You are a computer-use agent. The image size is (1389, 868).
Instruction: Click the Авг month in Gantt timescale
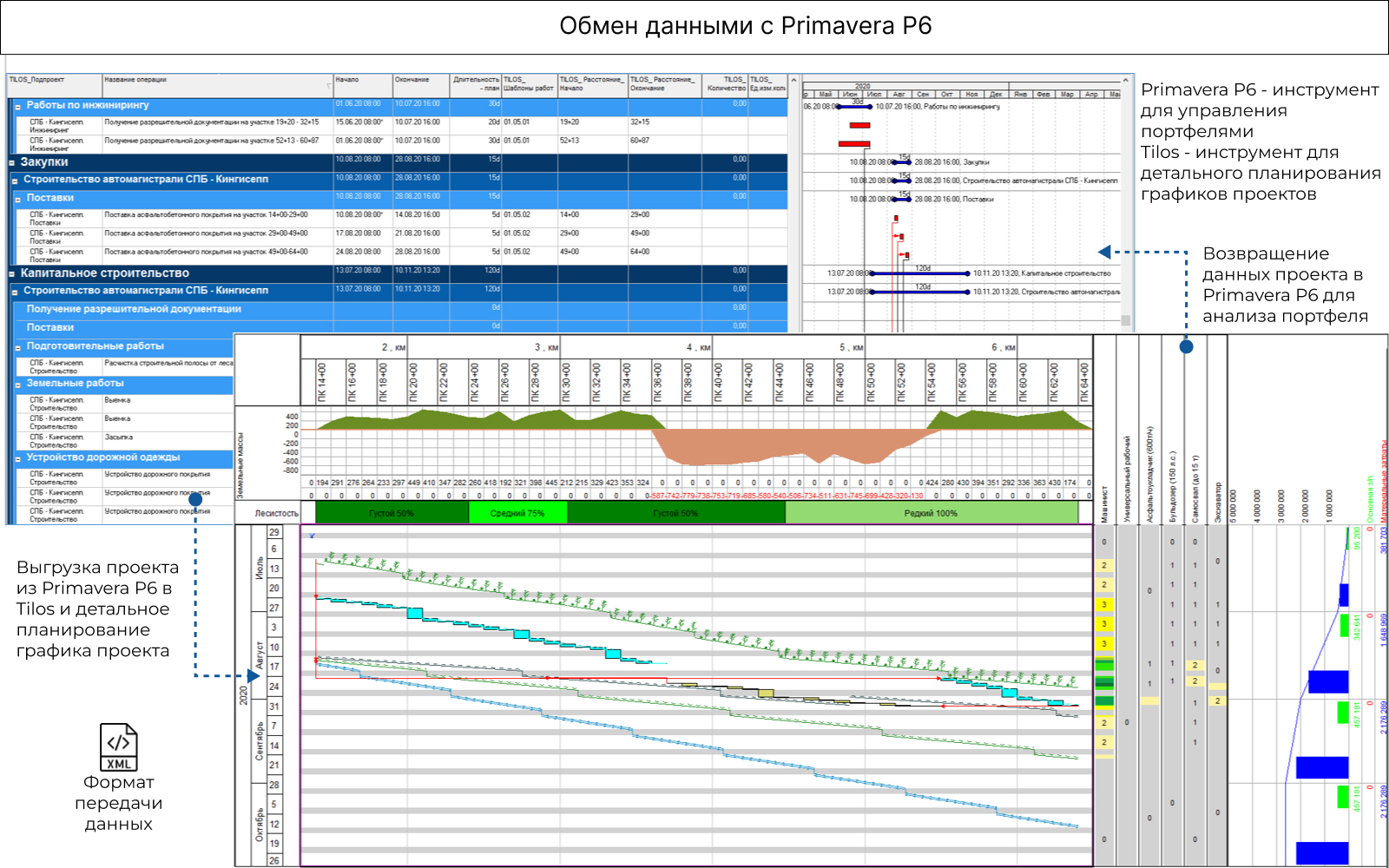(x=899, y=94)
